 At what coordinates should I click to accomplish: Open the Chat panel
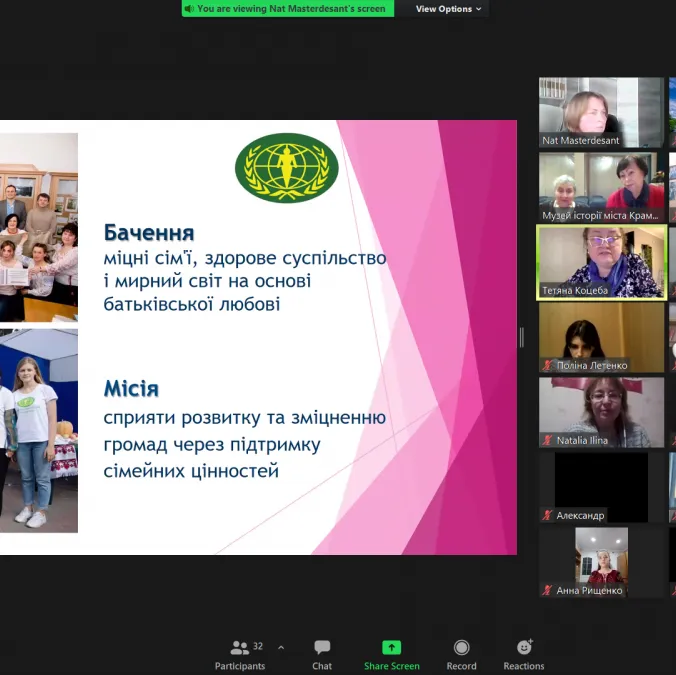pos(322,655)
